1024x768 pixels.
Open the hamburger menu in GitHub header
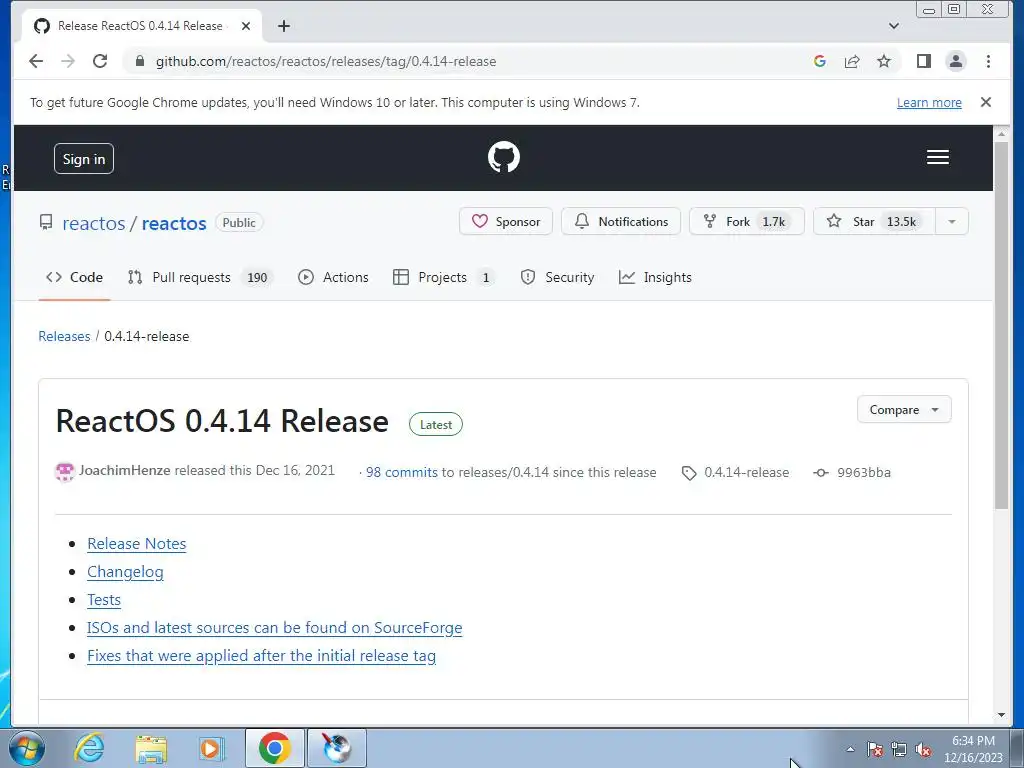(938, 157)
